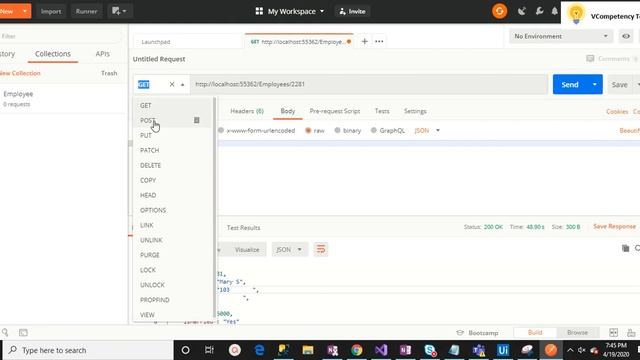Viewport: 640px width, 360px height.
Task: Open body JSON format dropdown
Action: [x=427, y=131]
